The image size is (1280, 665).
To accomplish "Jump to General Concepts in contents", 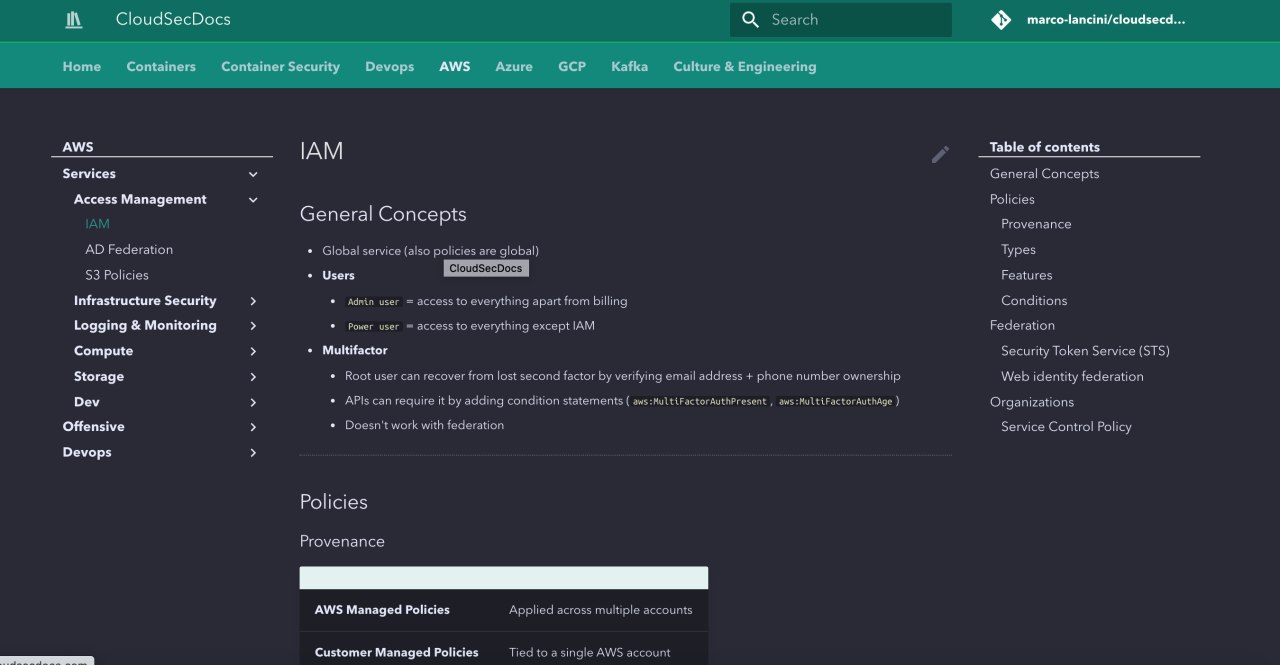I will click(1044, 173).
